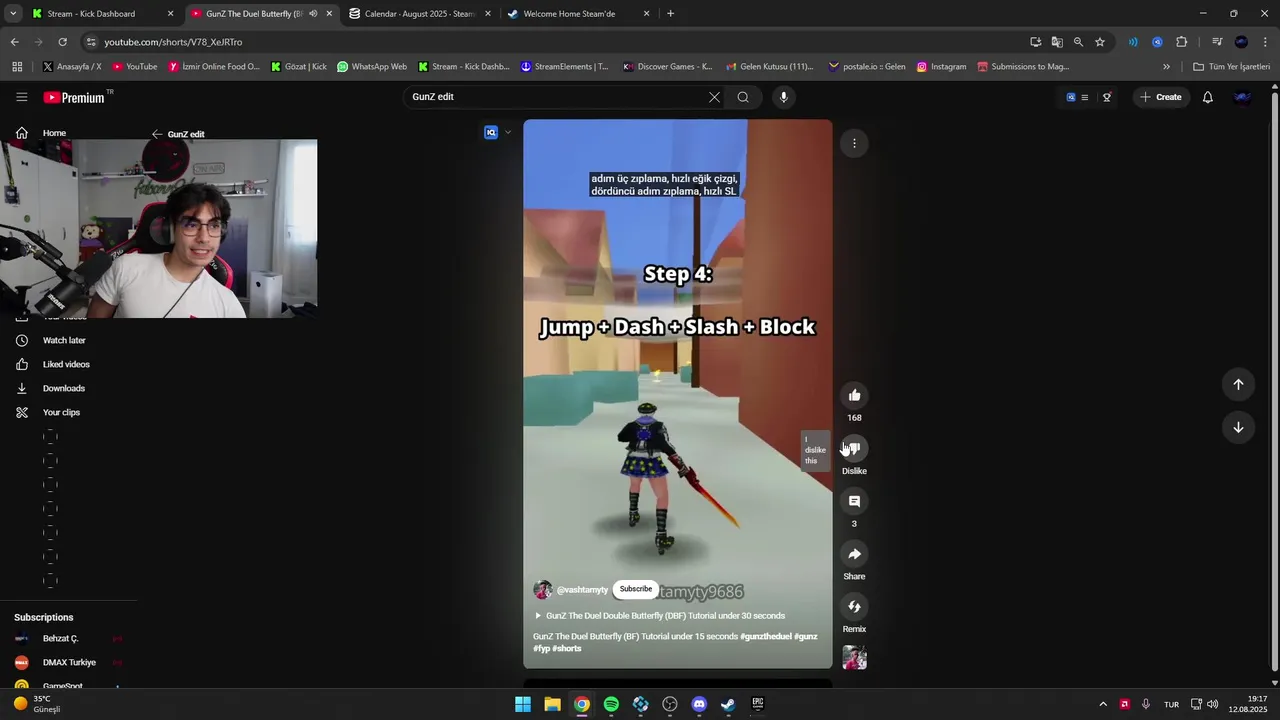The height and width of the screenshot is (720, 1280).
Task: Click the browser zoom magnifier icon
Action: click(1078, 42)
